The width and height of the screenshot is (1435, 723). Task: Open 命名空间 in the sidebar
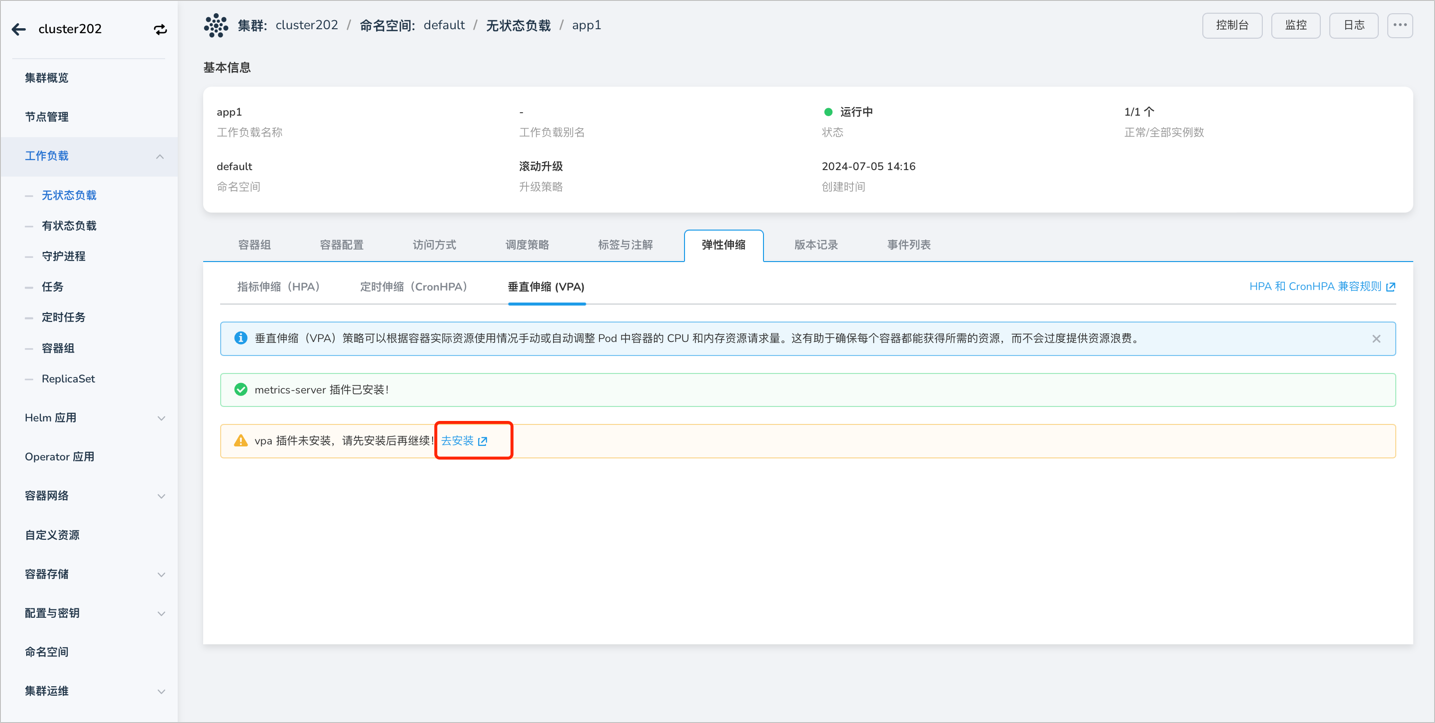[47, 652]
